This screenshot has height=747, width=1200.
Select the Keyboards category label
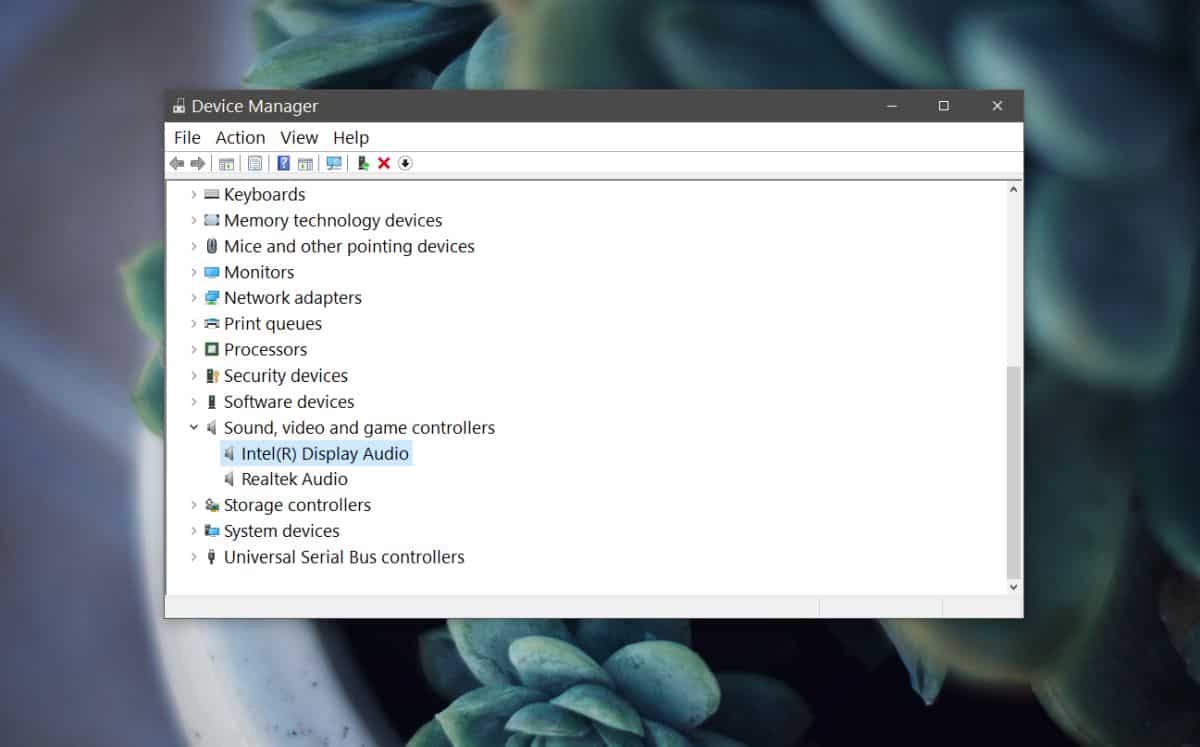coord(265,194)
